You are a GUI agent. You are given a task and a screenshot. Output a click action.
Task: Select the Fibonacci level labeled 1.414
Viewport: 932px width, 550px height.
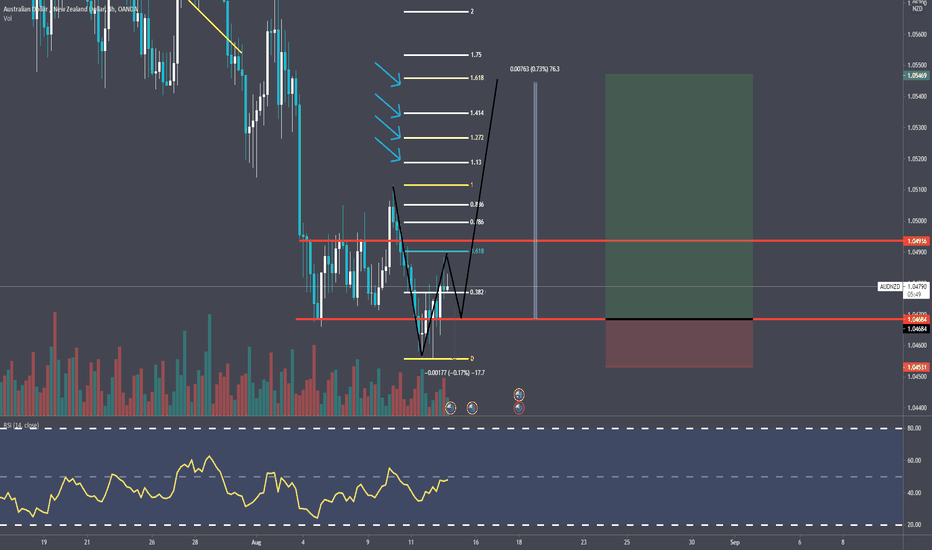[436, 113]
